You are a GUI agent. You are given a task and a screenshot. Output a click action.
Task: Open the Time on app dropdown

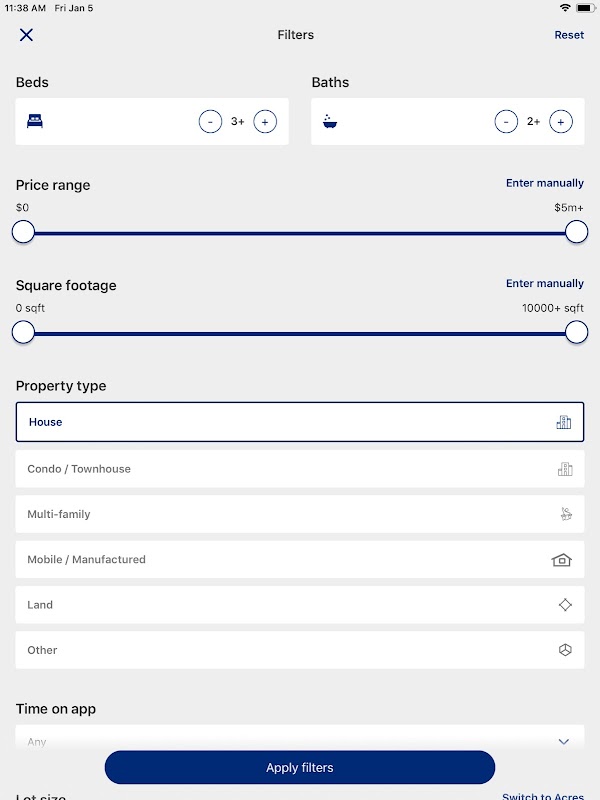click(x=300, y=742)
